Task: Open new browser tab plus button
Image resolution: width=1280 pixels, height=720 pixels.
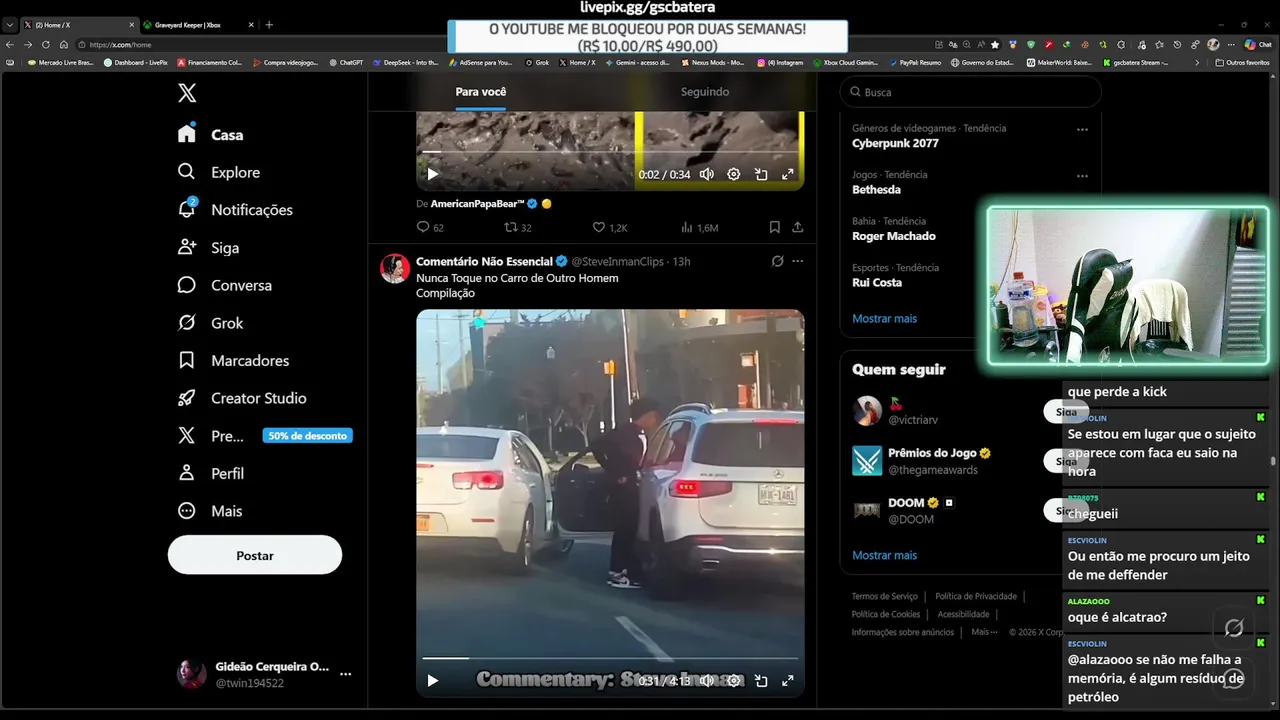Action: [269, 25]
